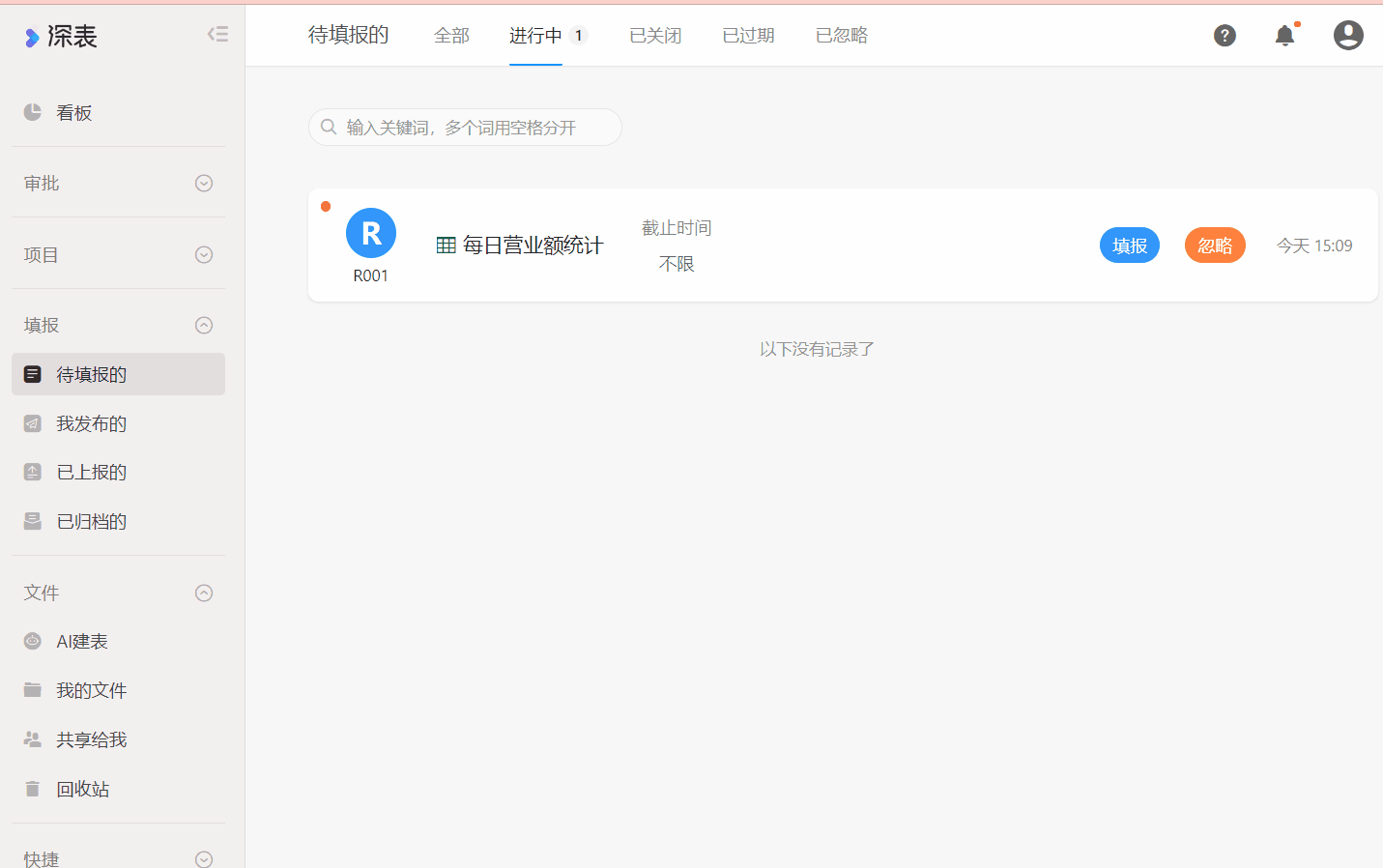Image resolution: width=1383 pixels, height=868 pixels.
Task: Open 共享给我 shared files
Action: (x=91, y=740)
